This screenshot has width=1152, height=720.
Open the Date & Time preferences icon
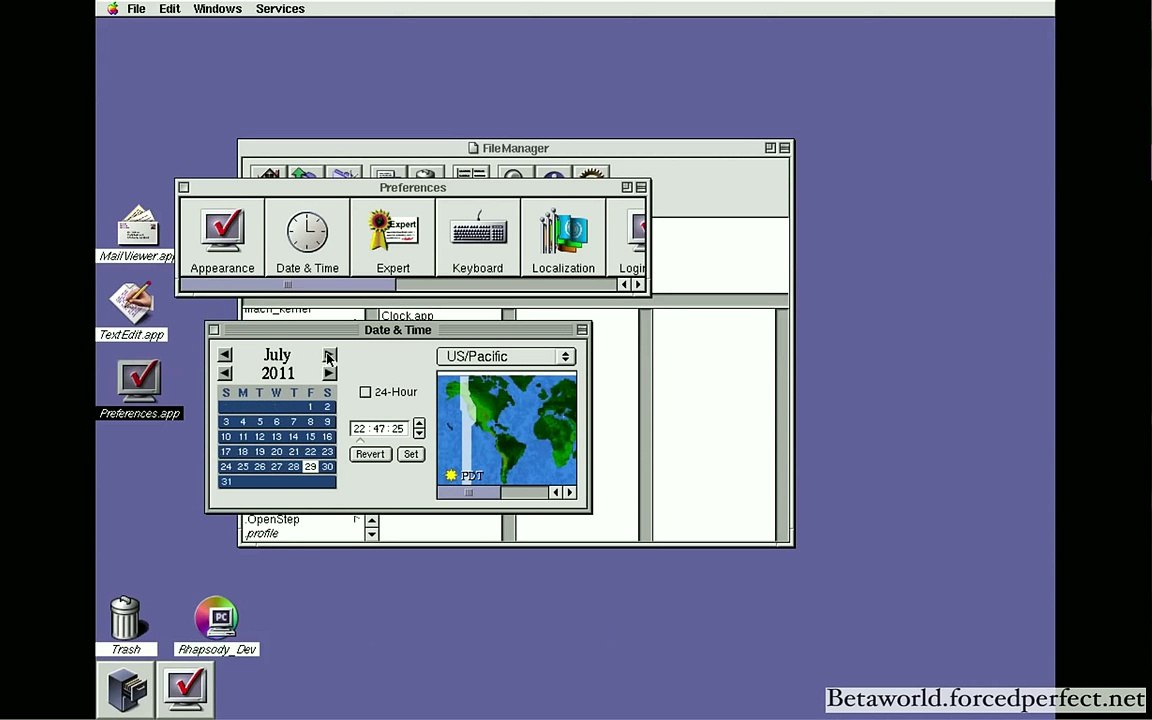click(307, 237)
